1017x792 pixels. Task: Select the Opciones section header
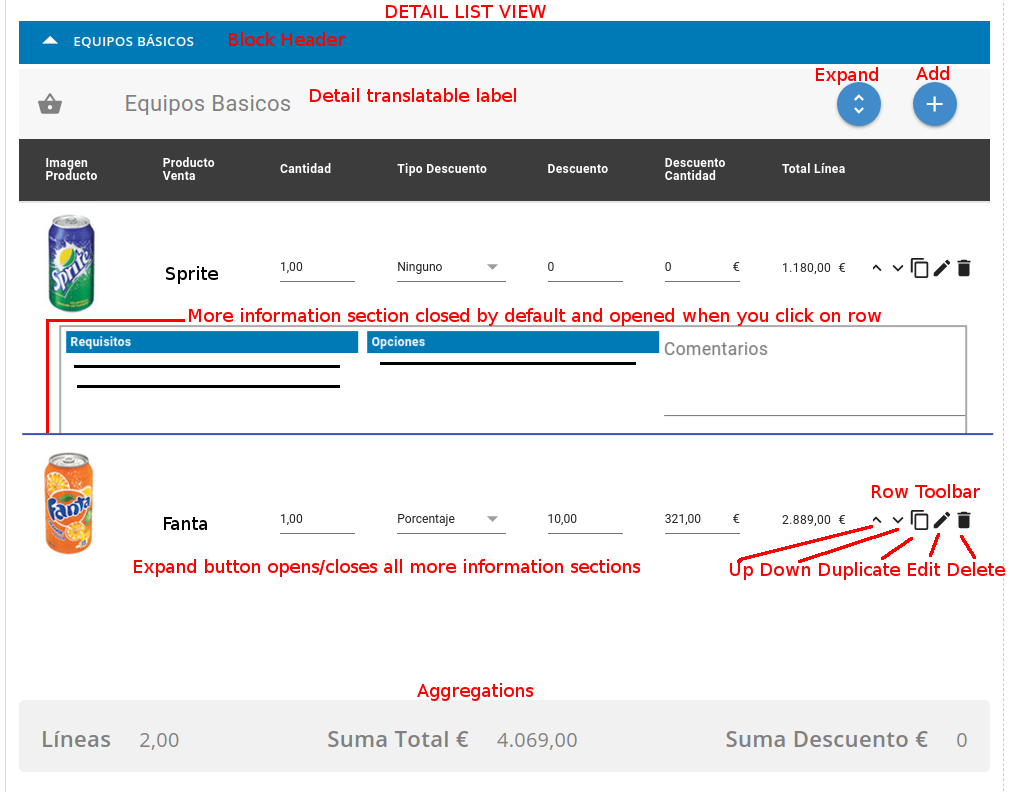[512, 342]
